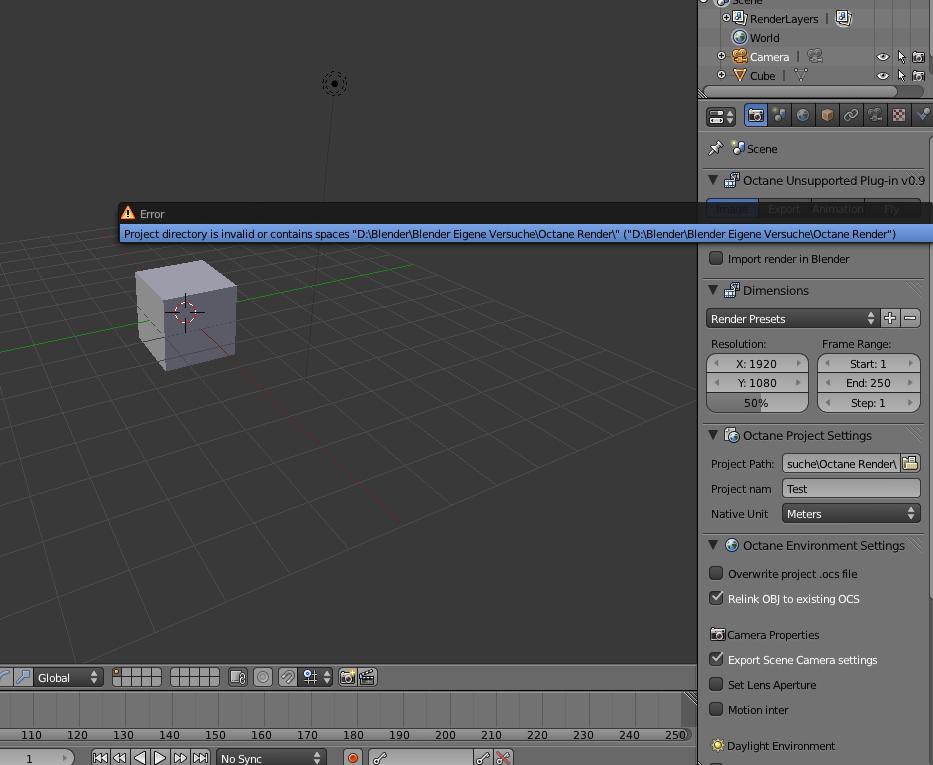Click the OpenGL render image icon
Viewport: 933px width, 765px height.
click(x=347, y=677)
